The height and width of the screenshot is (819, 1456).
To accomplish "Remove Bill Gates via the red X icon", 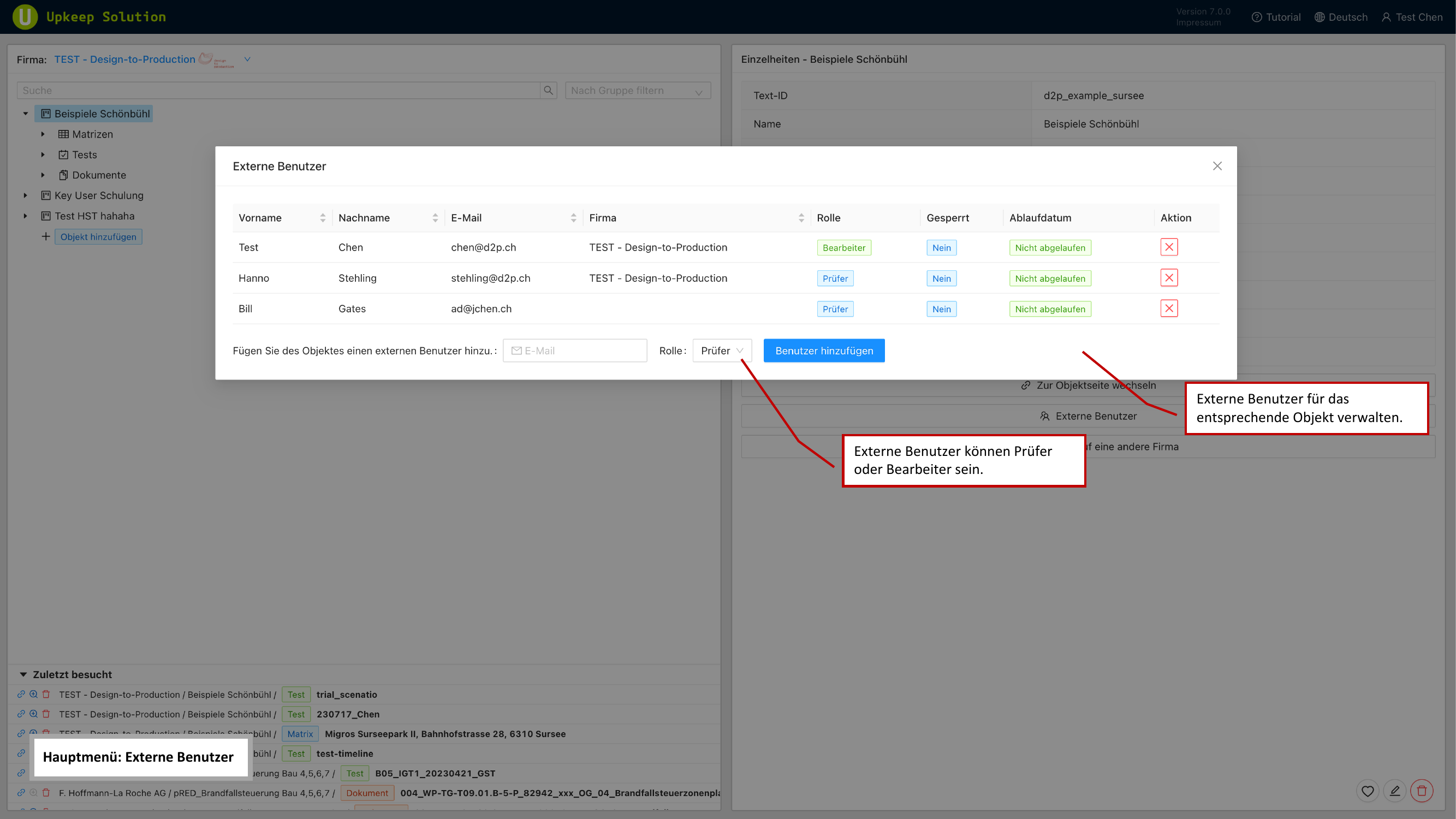I will (x=1169, y=308).
